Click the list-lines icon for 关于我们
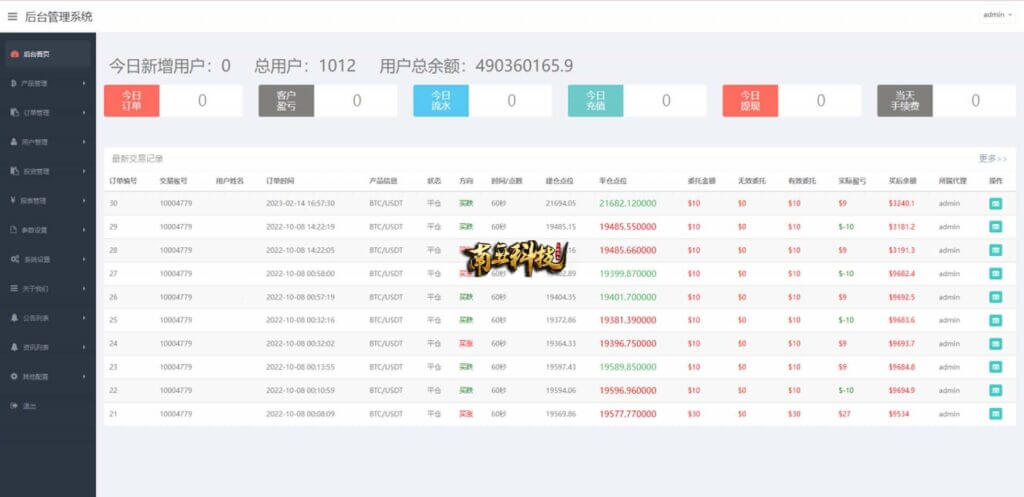This screenshot has width=1024, height=497. tap(14, 288)
